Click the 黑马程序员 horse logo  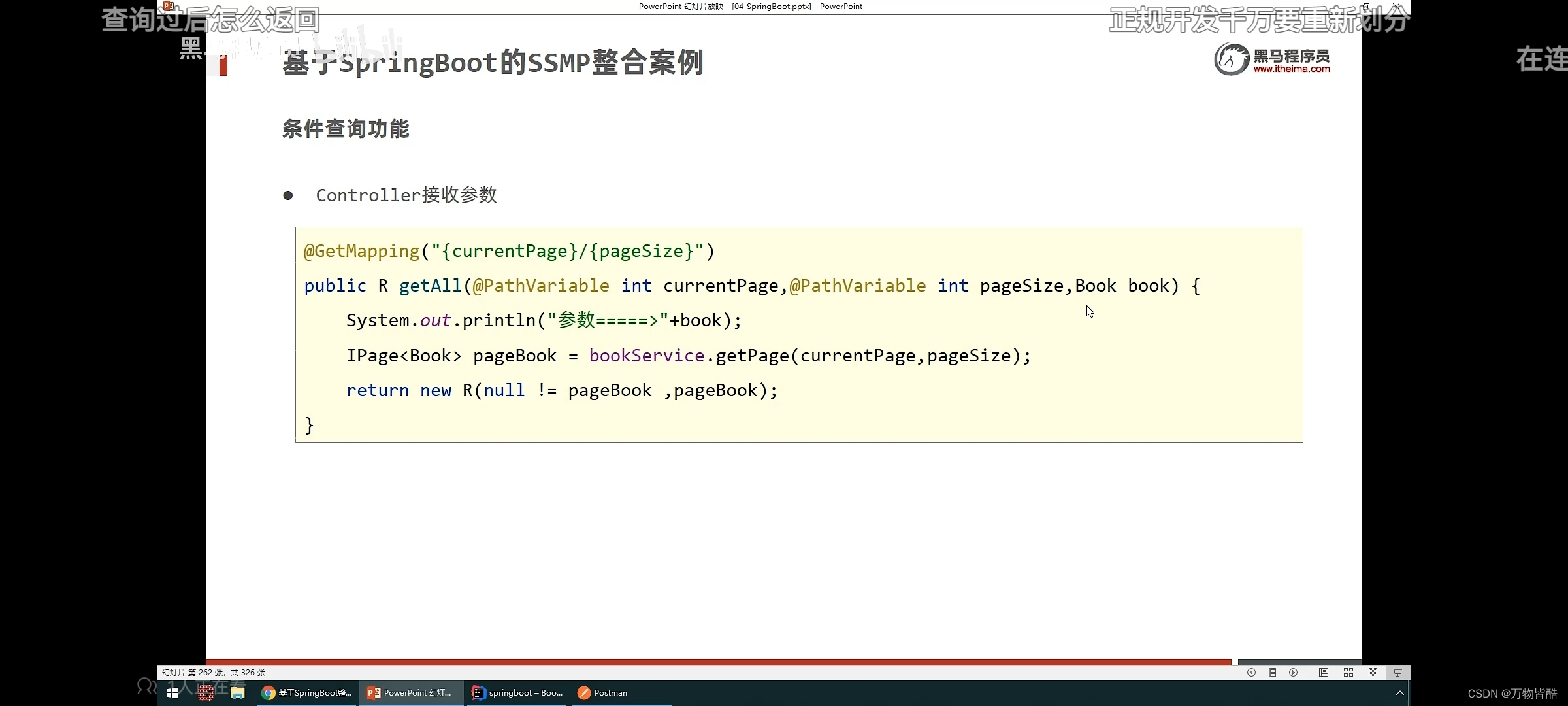pyautogui.click(x=1232, y=59)
